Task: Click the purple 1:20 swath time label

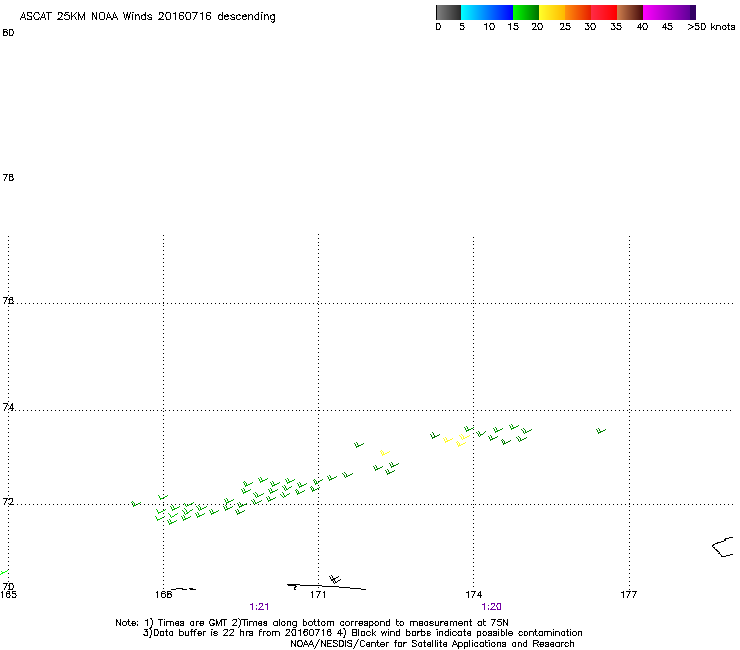Action: coord(491,607)
